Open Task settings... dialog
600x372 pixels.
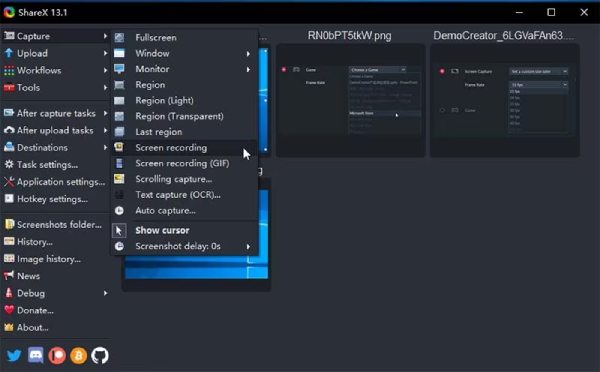tap(56, 165)
